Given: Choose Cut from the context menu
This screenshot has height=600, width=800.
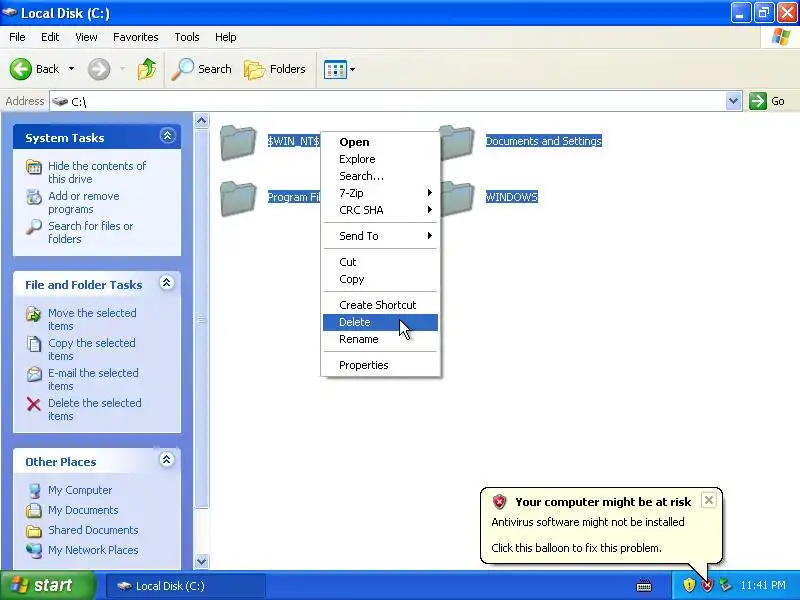Looking at the screenshot, I should (381, 262).
